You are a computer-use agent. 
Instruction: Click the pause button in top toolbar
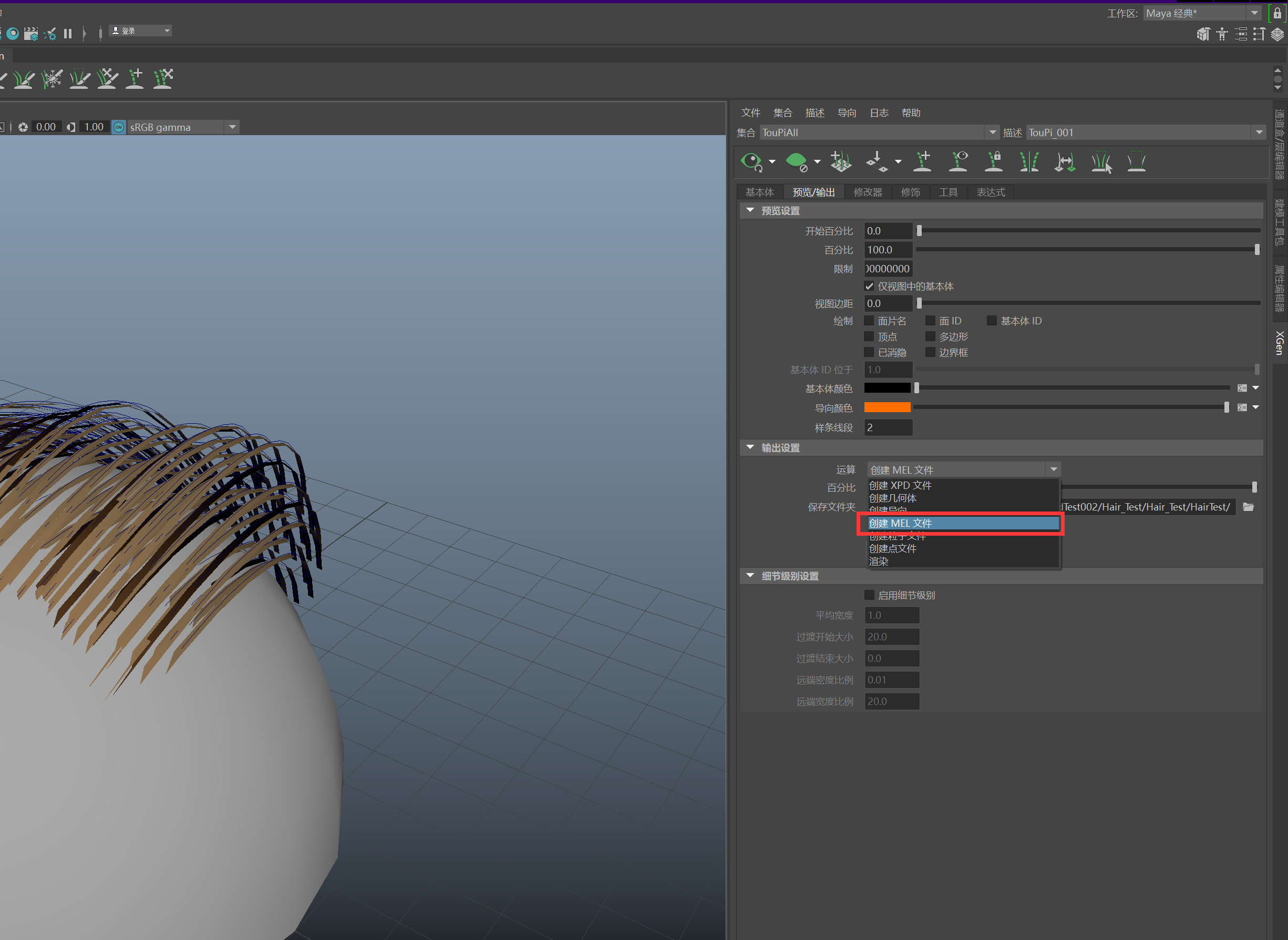68,34
